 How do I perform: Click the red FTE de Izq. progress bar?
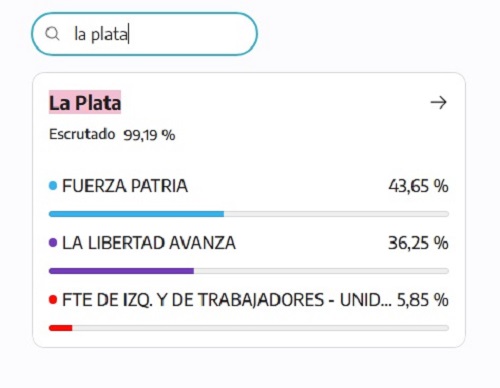click(61, 328)
